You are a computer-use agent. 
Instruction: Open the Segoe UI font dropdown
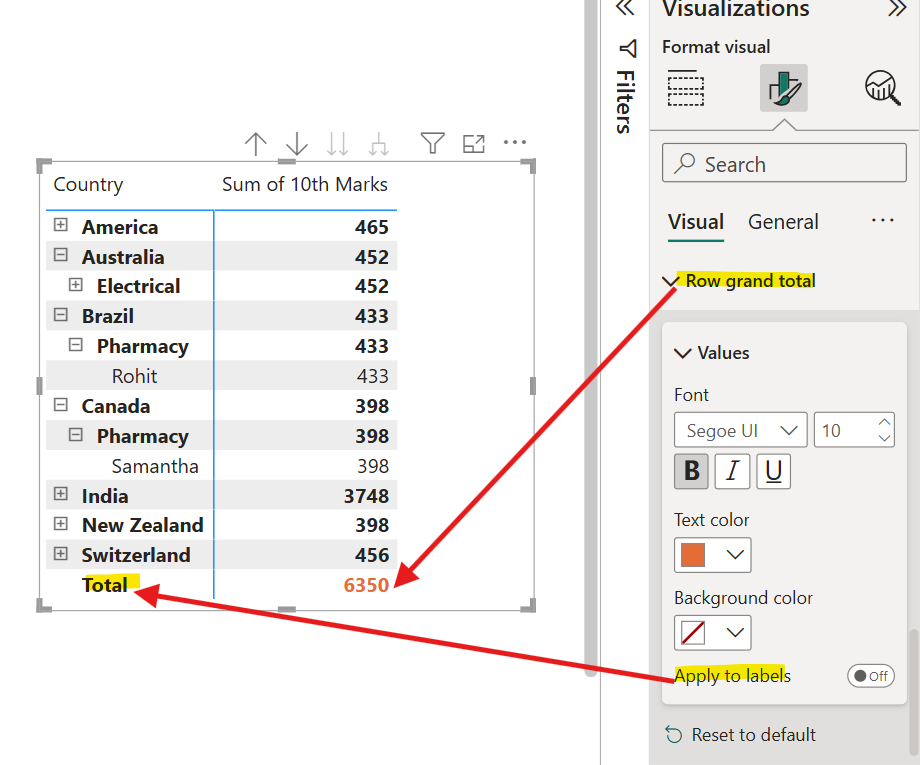coord(740,431)
